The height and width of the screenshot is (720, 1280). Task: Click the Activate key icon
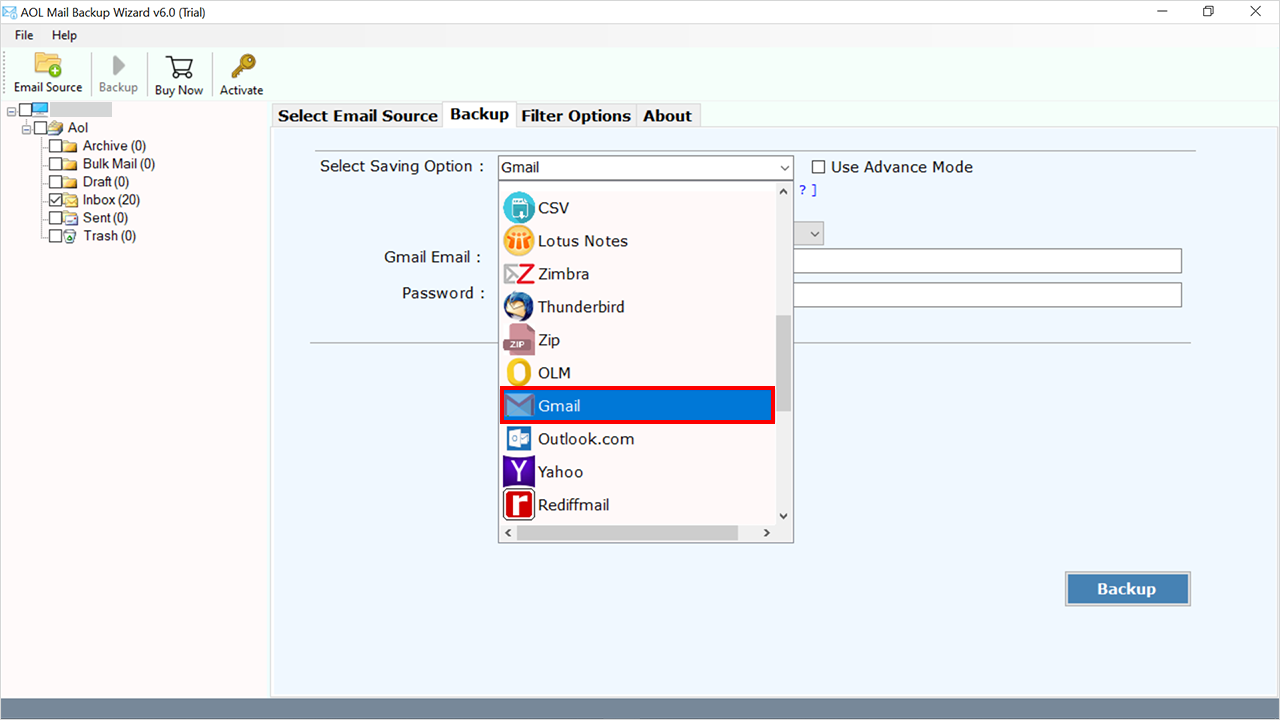tap(242, 66)
